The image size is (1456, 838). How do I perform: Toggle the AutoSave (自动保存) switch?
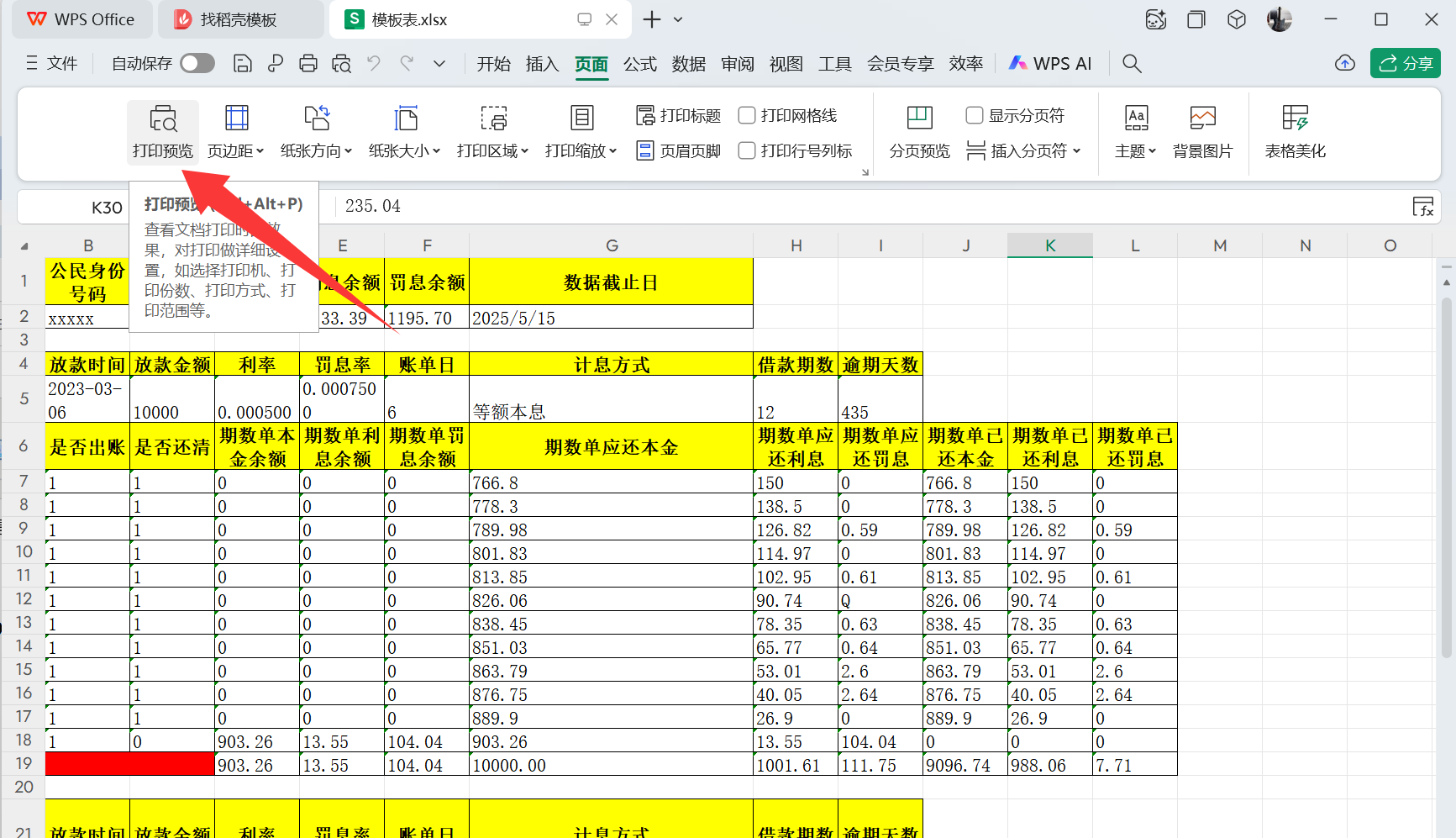coord(197,63)
